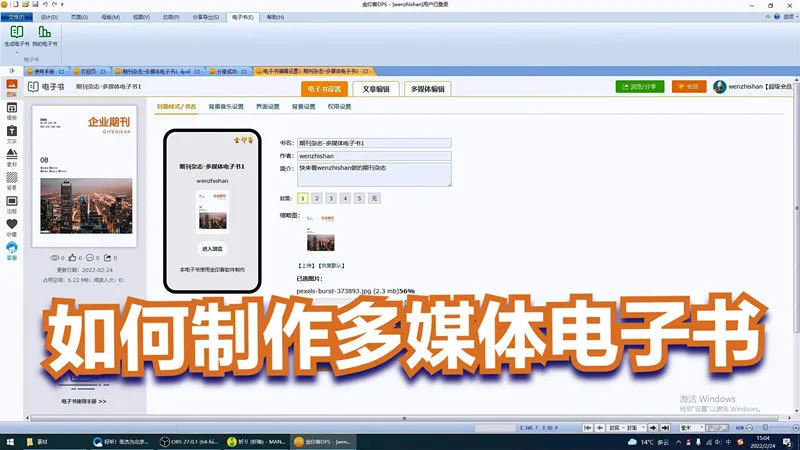Show hidden system tray icons chevron
Image resolution: width=800 pixels, height=450 pixels.
678,442
